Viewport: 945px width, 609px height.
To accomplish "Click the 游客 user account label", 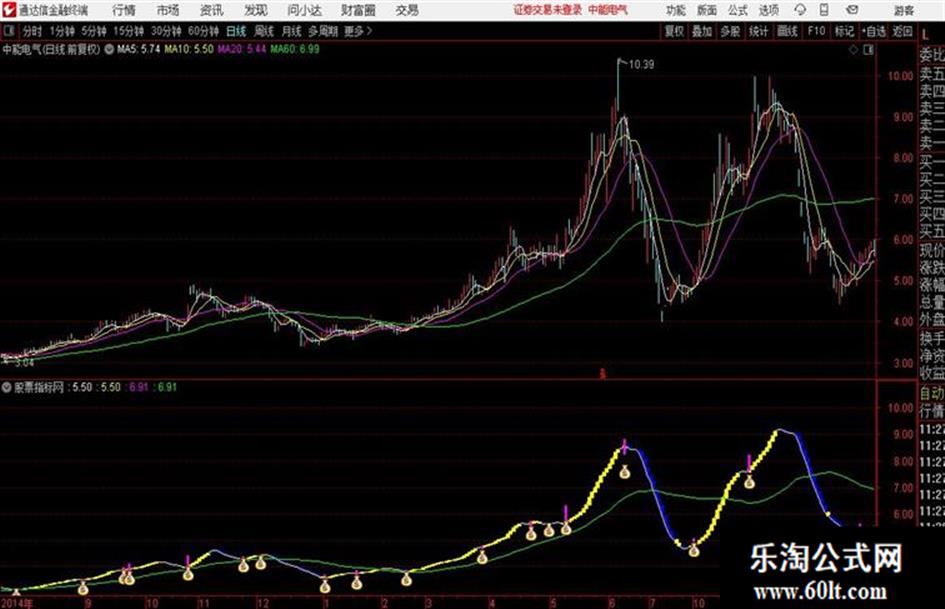I will pyautogui.click(x=903, y=10).
